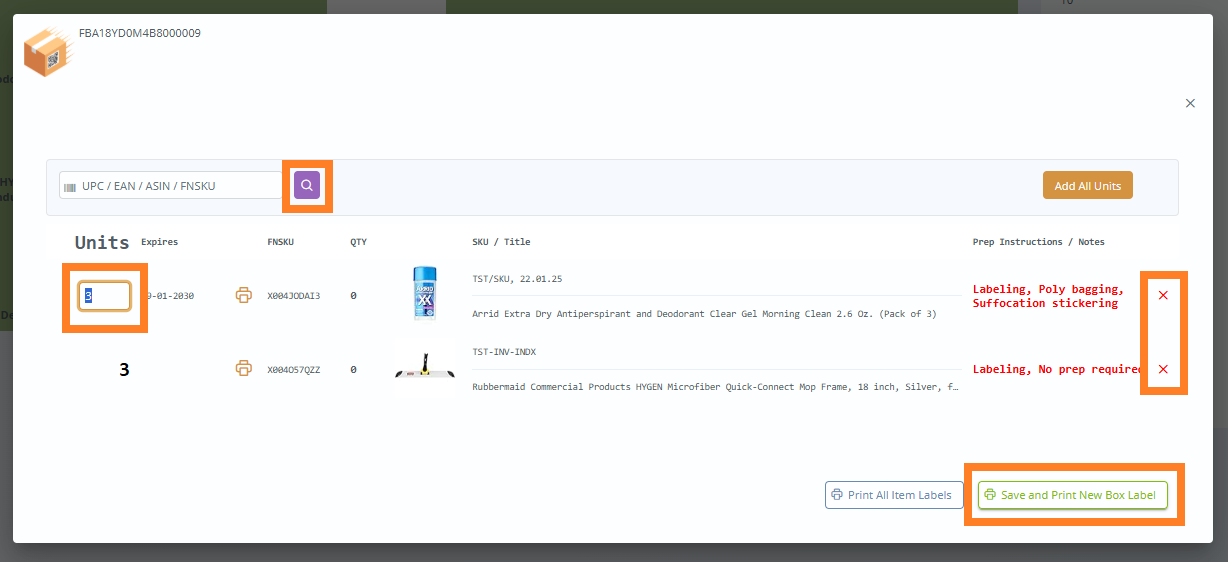Select the FNSKU code X004JODAI3

pyautogui.click(x=294, y=296)
